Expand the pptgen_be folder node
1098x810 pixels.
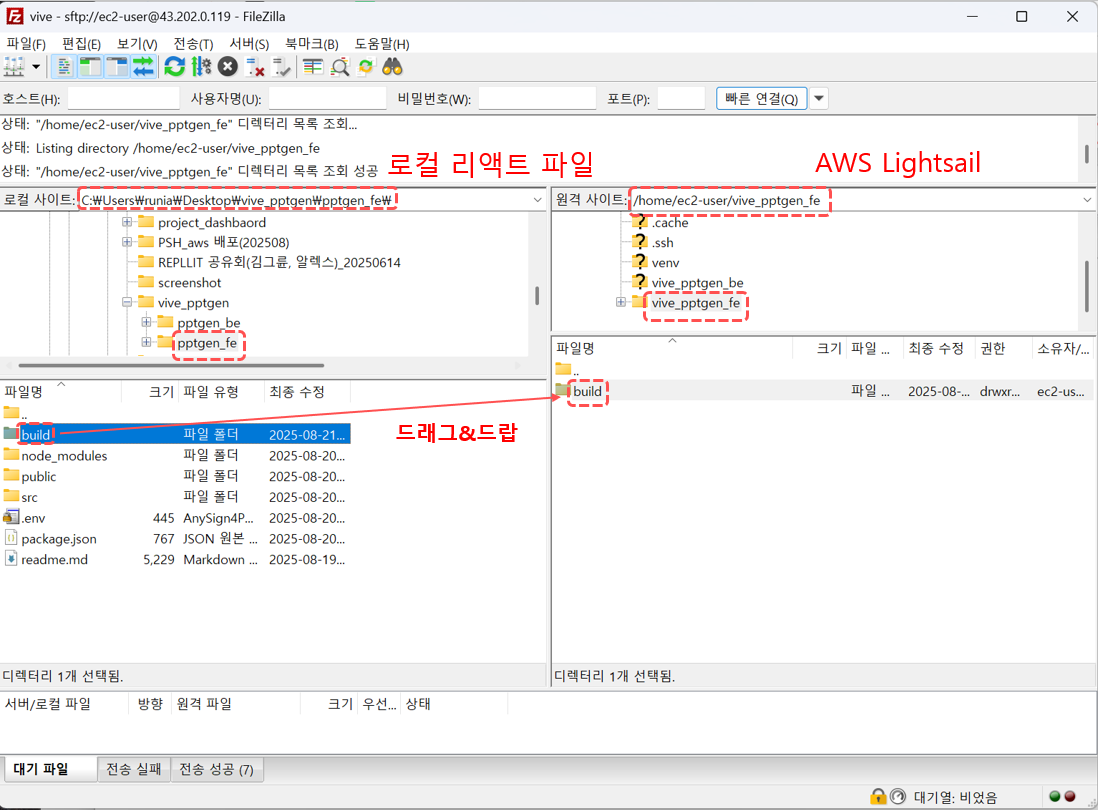click(146, 322)
